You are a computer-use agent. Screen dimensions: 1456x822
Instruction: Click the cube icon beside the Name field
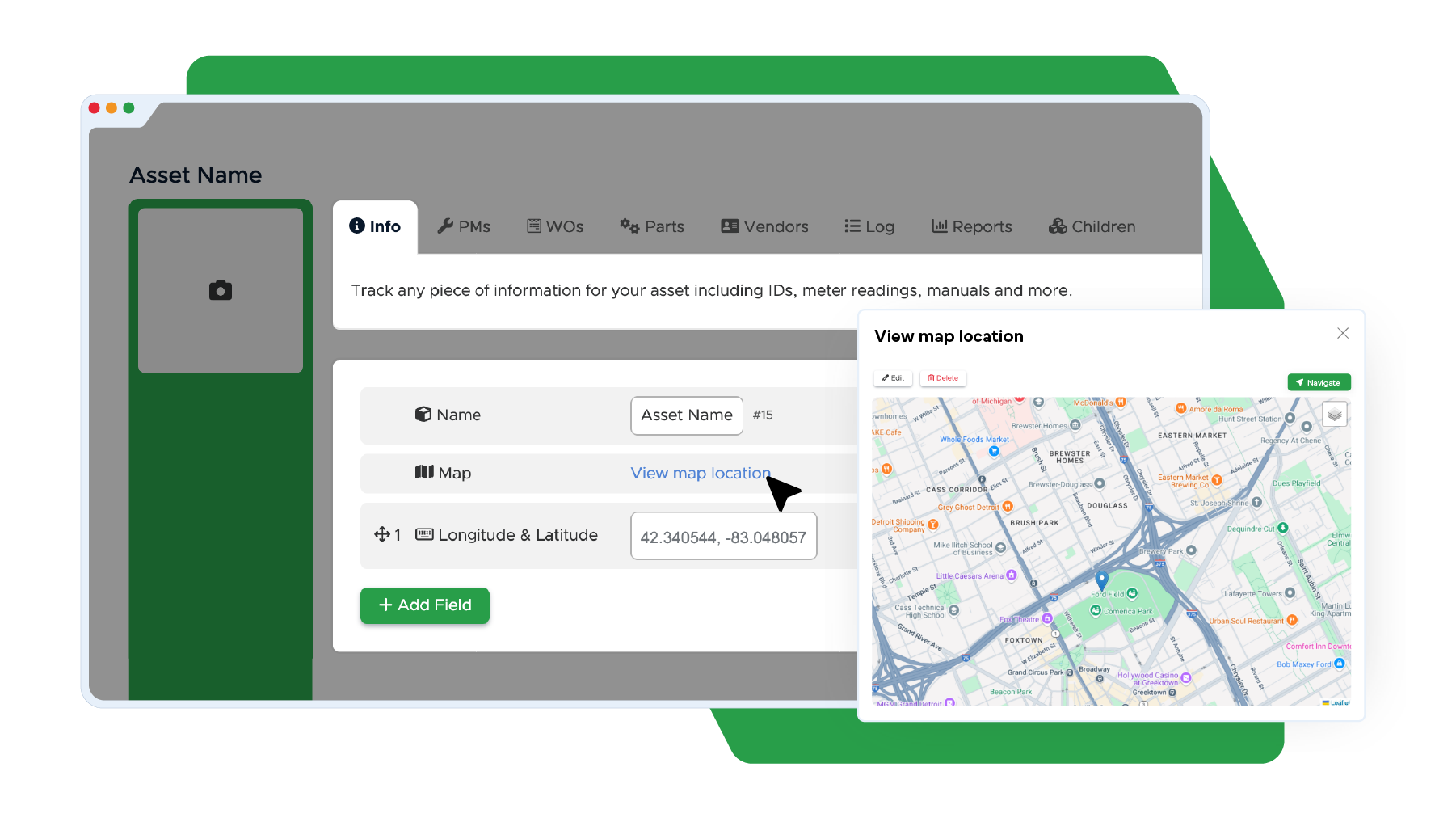coord(424,414)
